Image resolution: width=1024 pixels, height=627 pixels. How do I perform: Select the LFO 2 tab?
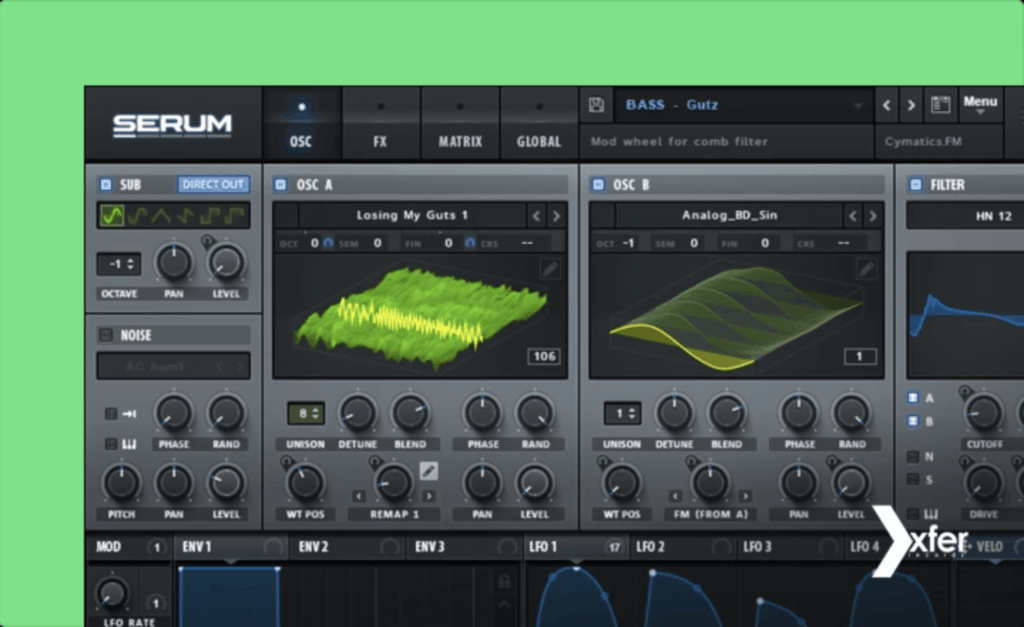[x=682, y=547]
